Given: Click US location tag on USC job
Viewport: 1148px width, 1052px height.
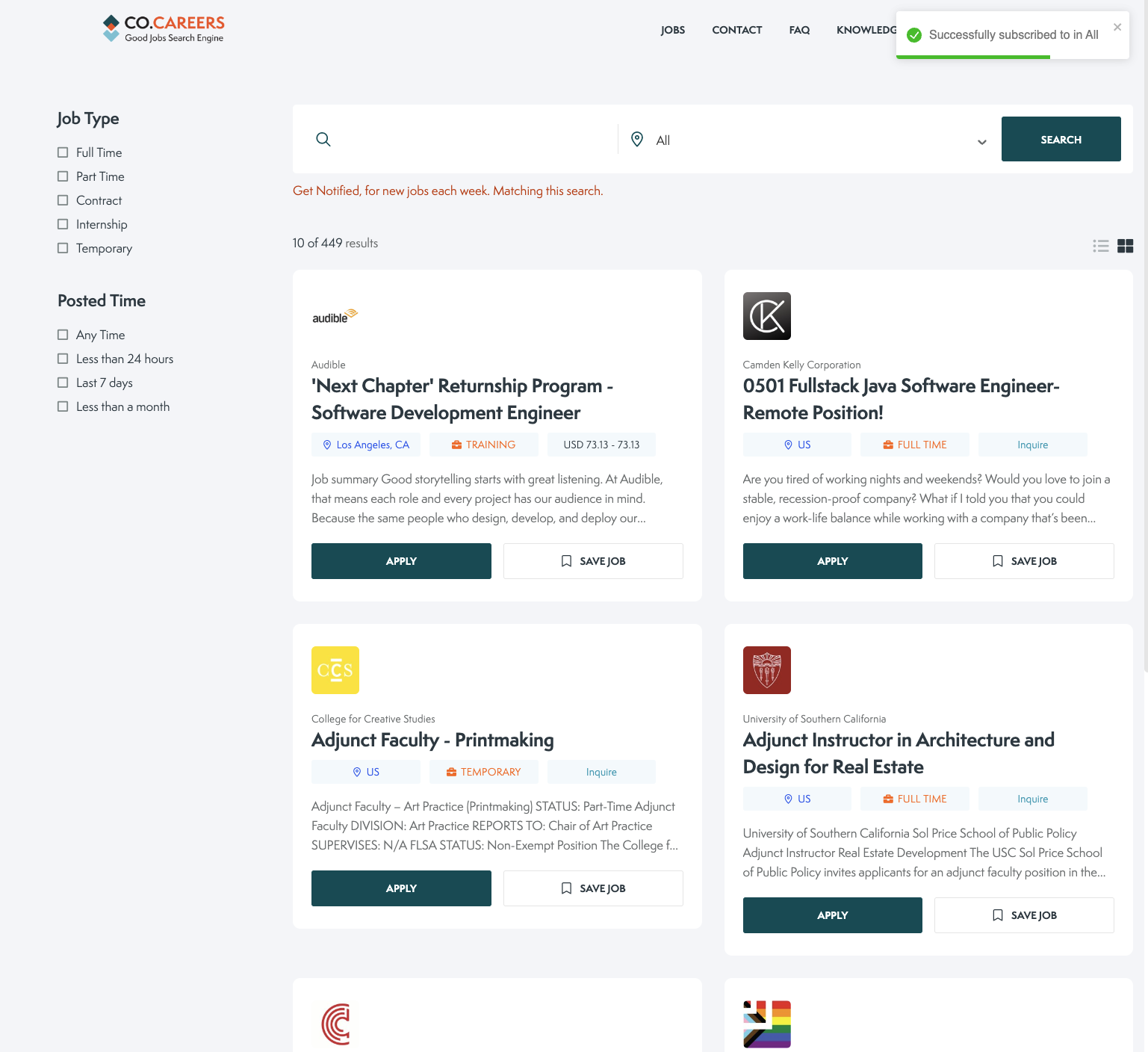Looking at the screenshot, I should coord(797,799).
